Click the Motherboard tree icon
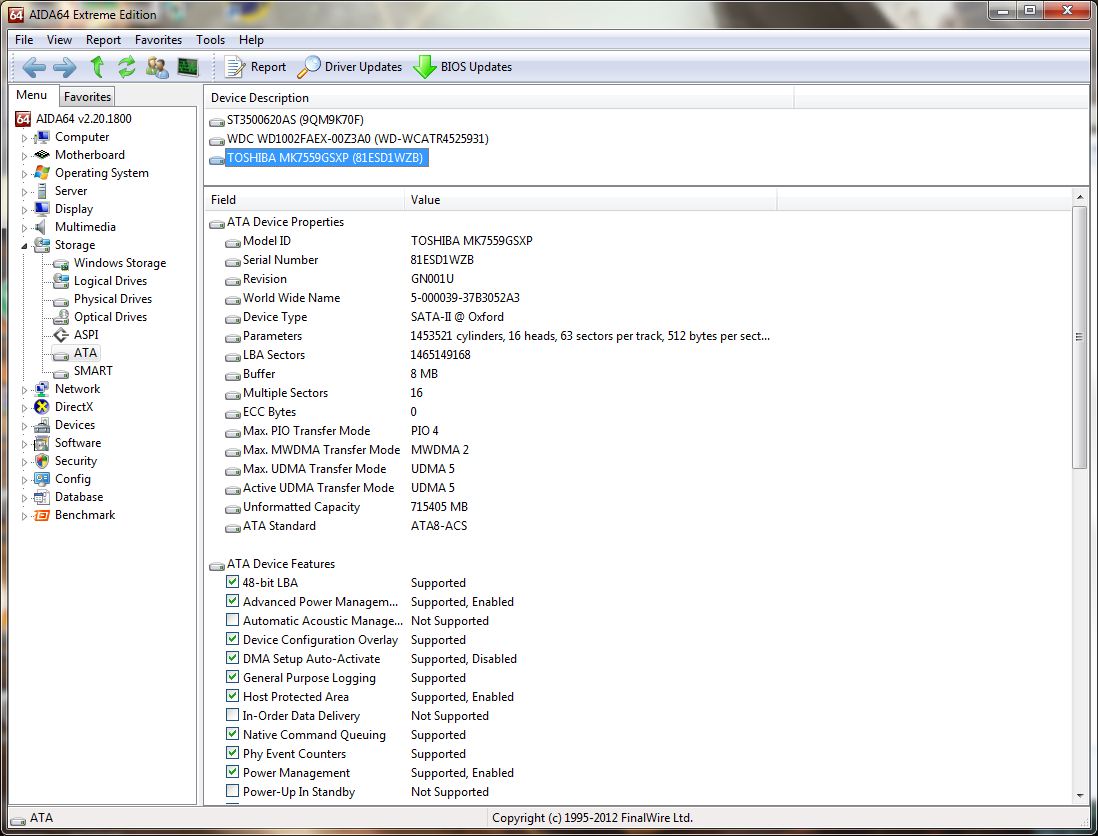Screen dimensions: 1098x836 coord(42,155)
